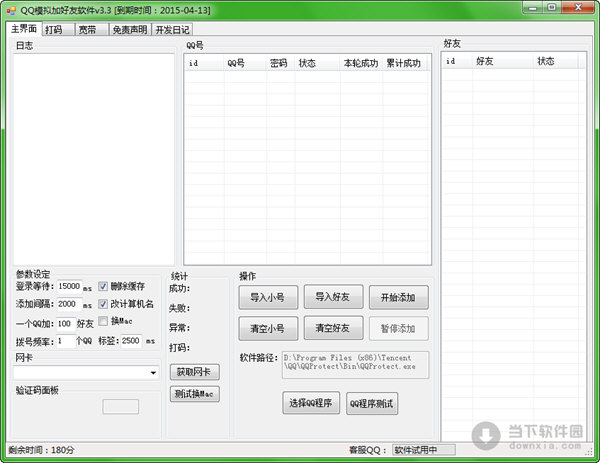
Task: Focus the 拨号频率 input field
Action: [65, 341]
